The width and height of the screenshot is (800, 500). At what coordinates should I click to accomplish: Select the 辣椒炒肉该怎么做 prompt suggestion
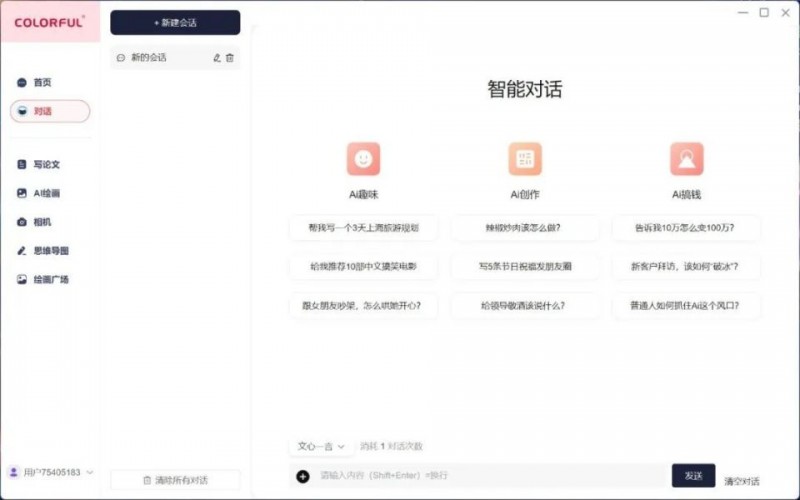525,229
